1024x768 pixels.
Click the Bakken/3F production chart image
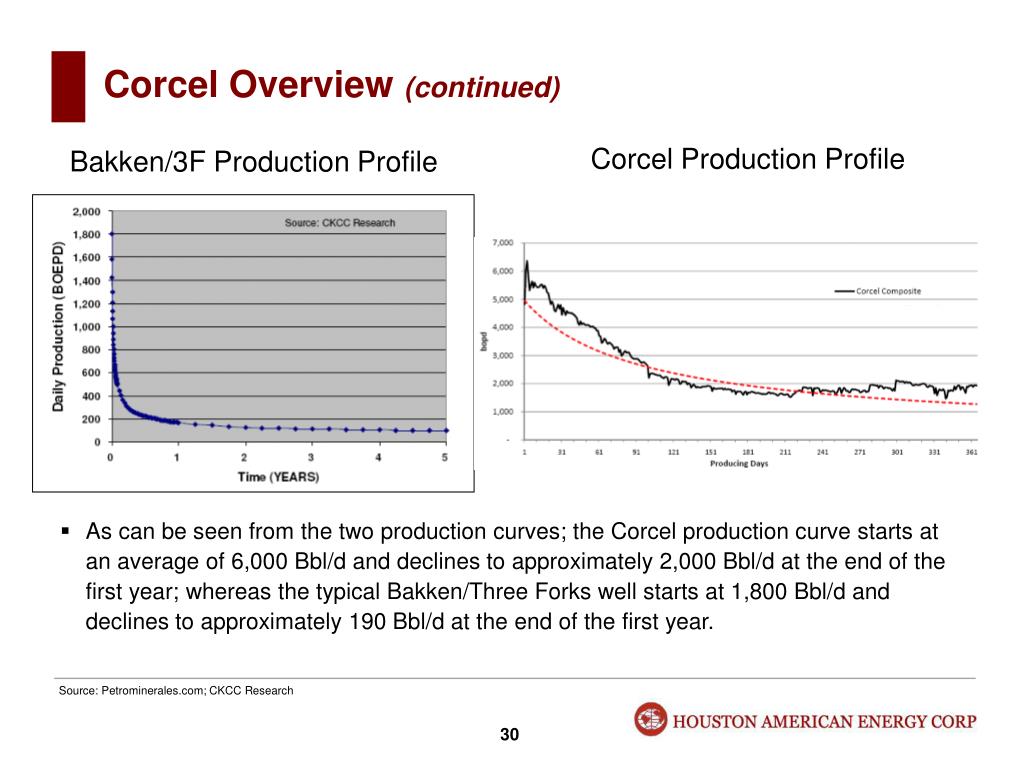tap(253, 343)
